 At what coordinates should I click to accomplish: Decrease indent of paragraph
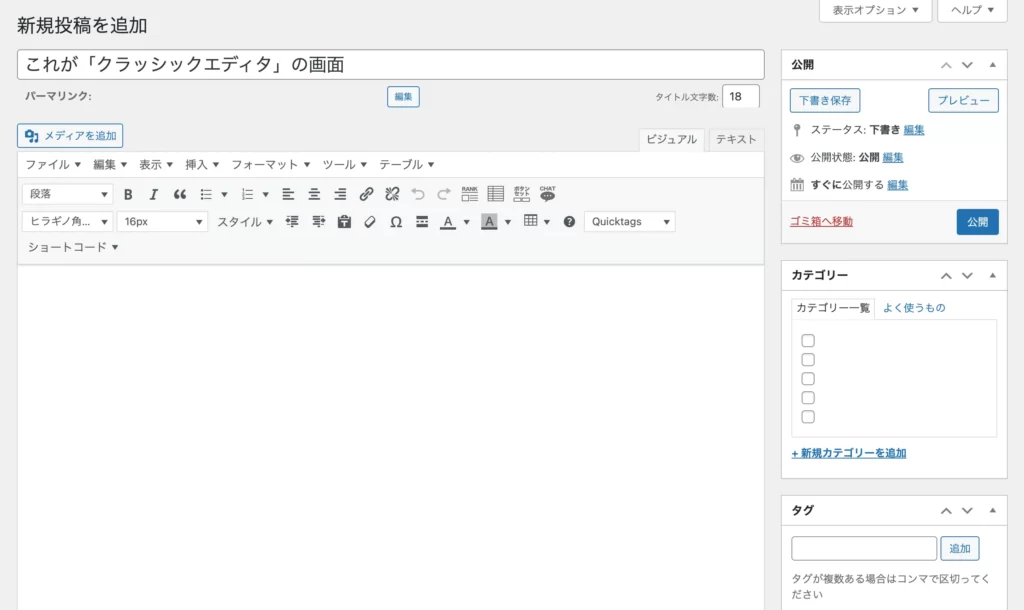pos(292,221)
